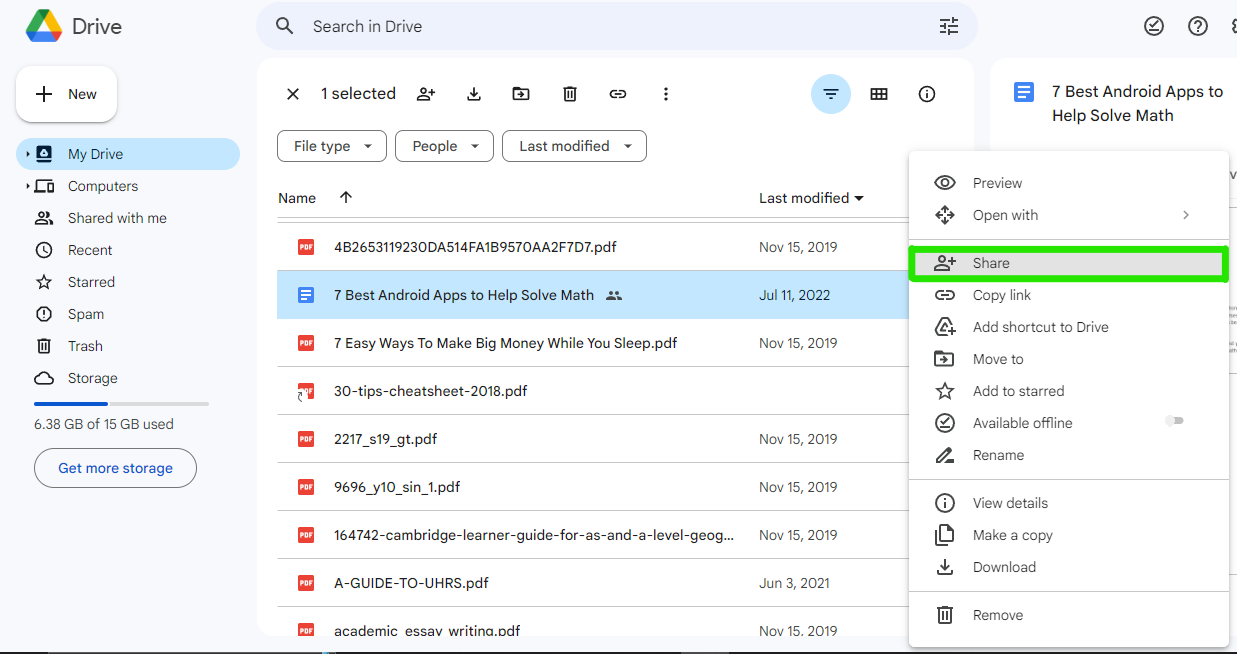Click the trash icon in selection toolbar
Image resolution: width=1237 pixels, height=654 pixels.
click(570, 94)
